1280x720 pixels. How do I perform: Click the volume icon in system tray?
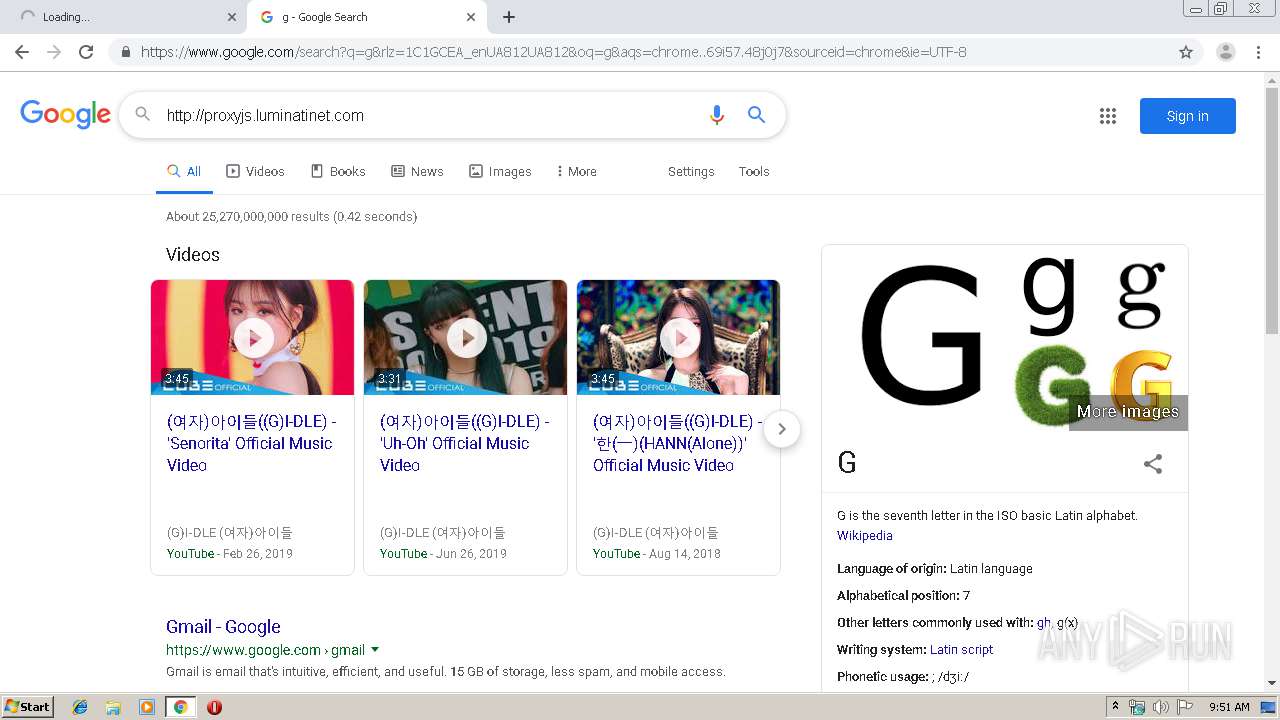pos(1160,707)
